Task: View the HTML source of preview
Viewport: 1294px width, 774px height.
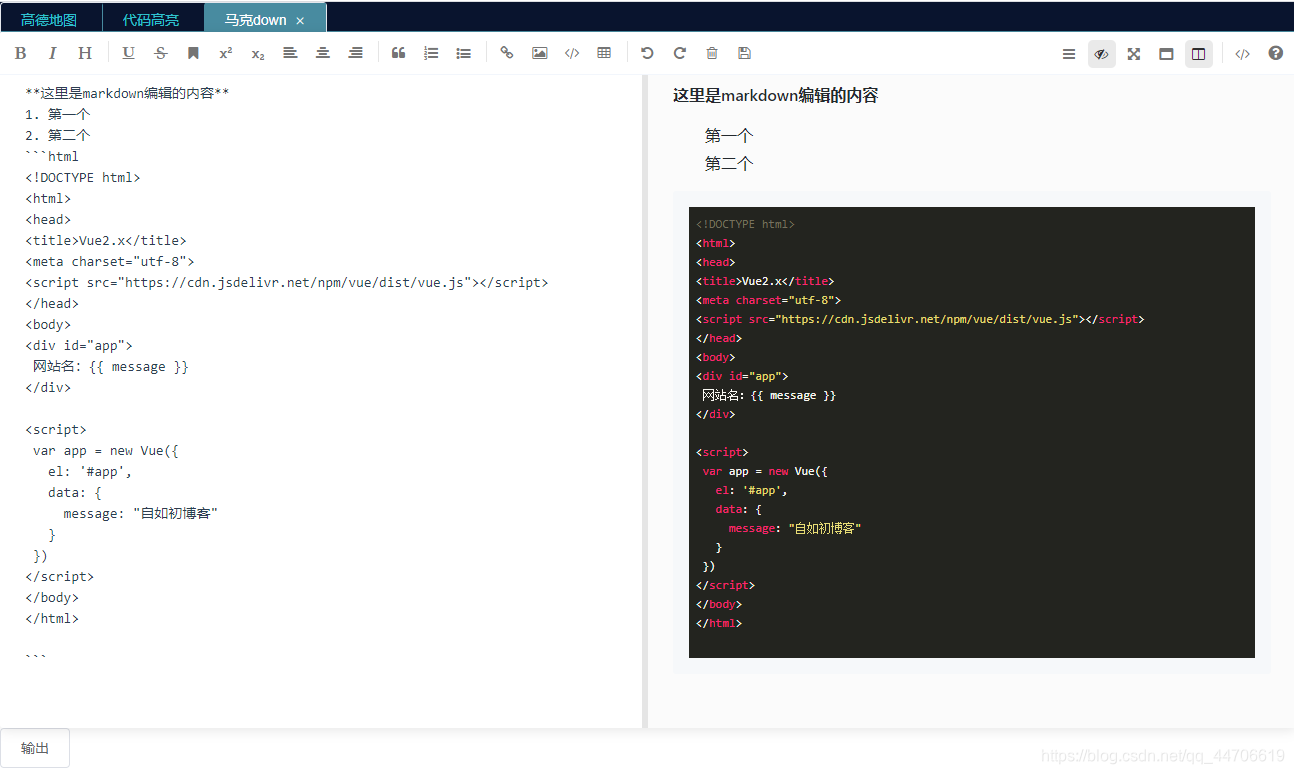Action: pyautogui.click(x=1242, y=54)
